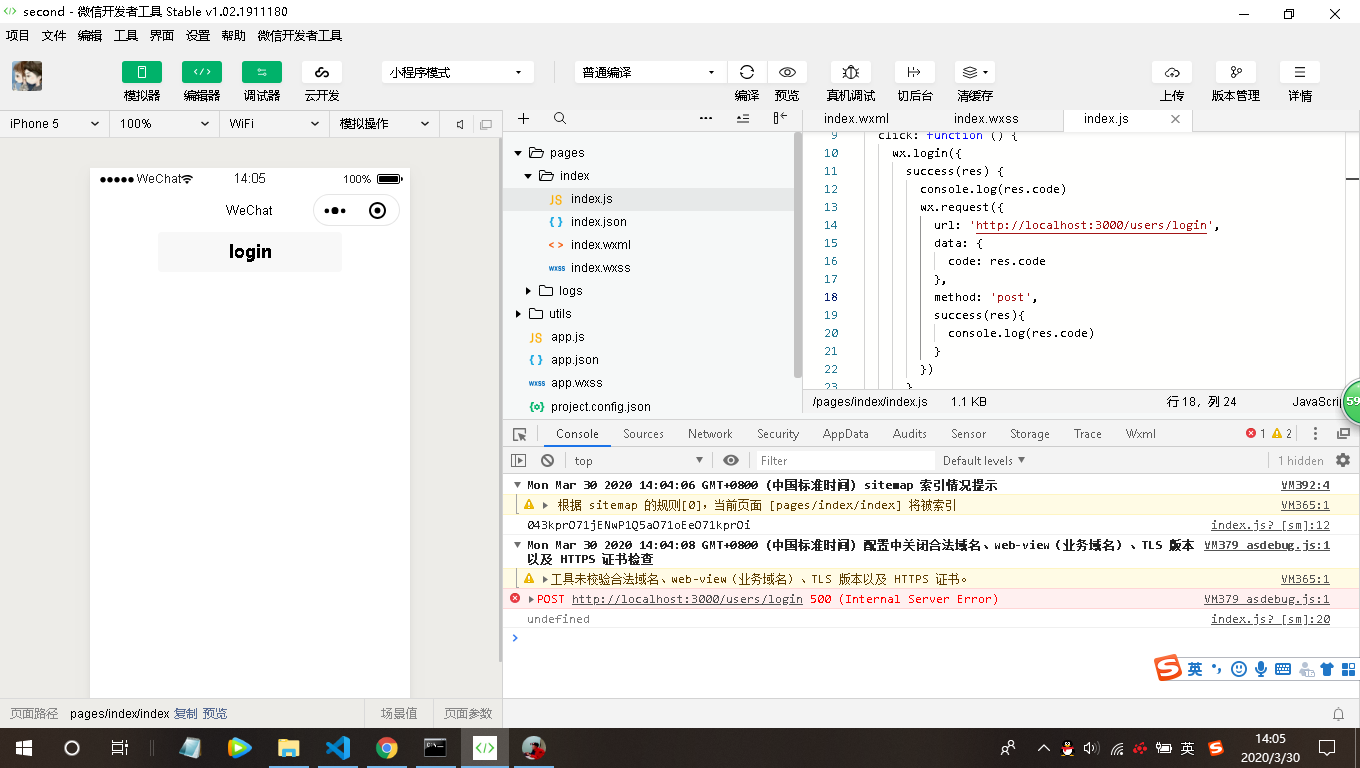Open the file tree more options menu
Screen dimensions: 1360x768
coord(706,118)
